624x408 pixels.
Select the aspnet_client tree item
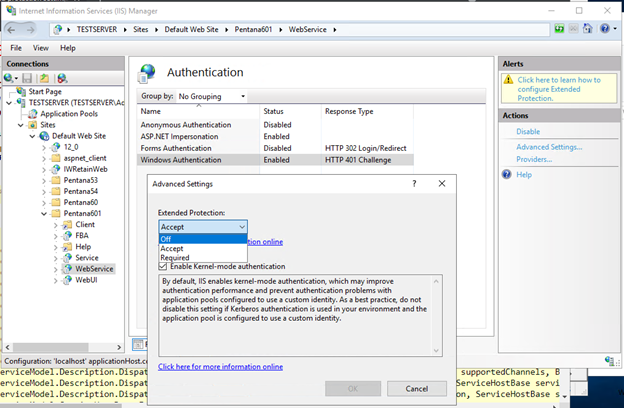tap(85, 158)
